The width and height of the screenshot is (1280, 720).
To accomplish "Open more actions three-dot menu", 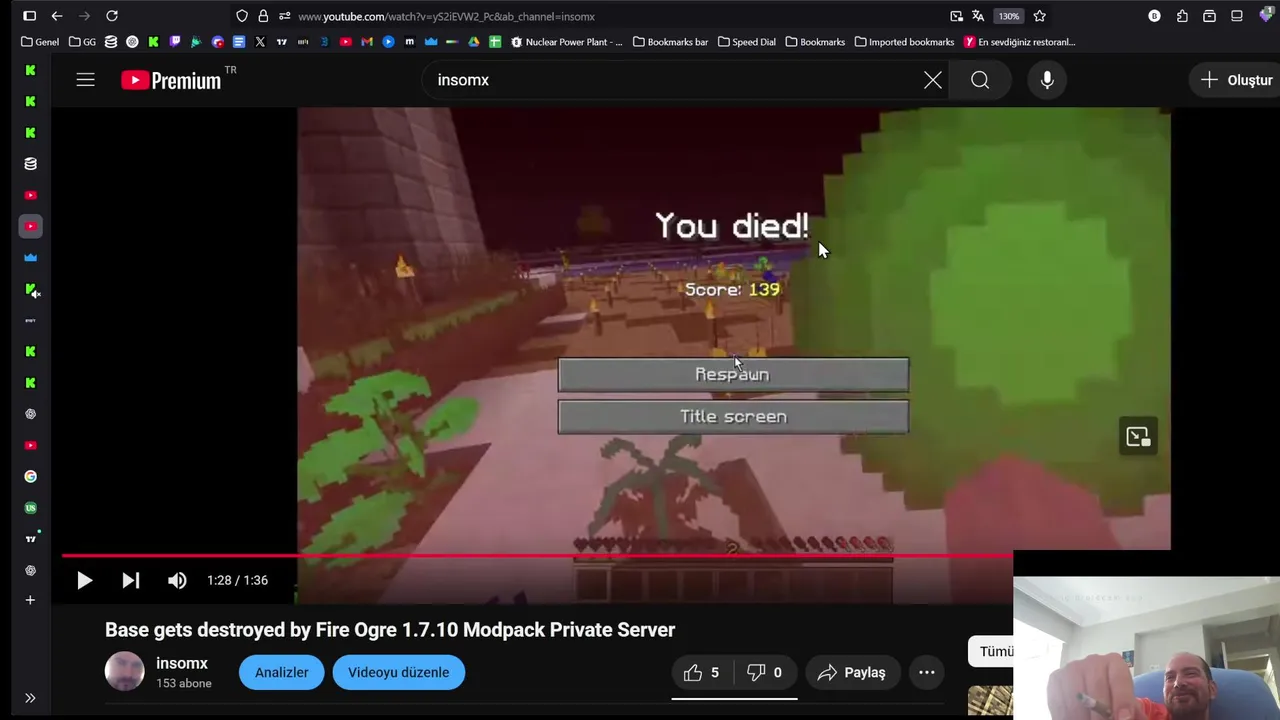I will tap(927, 673).
